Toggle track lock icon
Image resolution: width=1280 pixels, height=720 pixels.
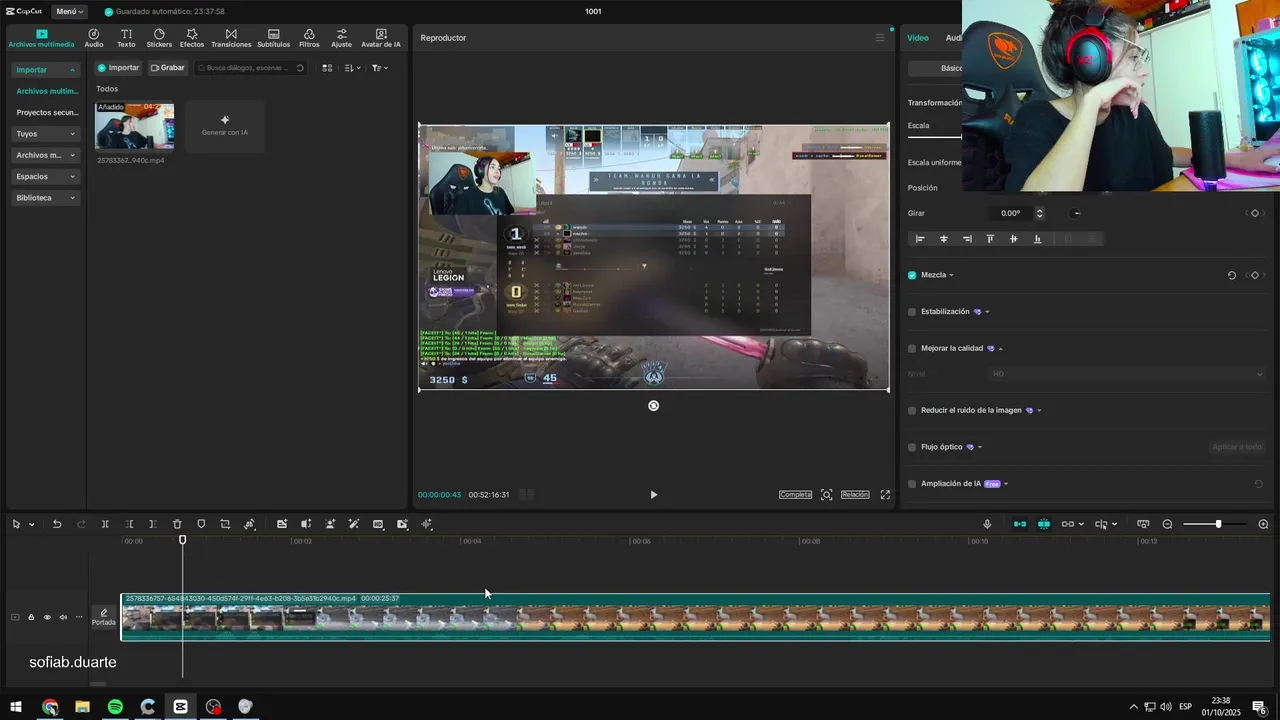coord(31,617)
